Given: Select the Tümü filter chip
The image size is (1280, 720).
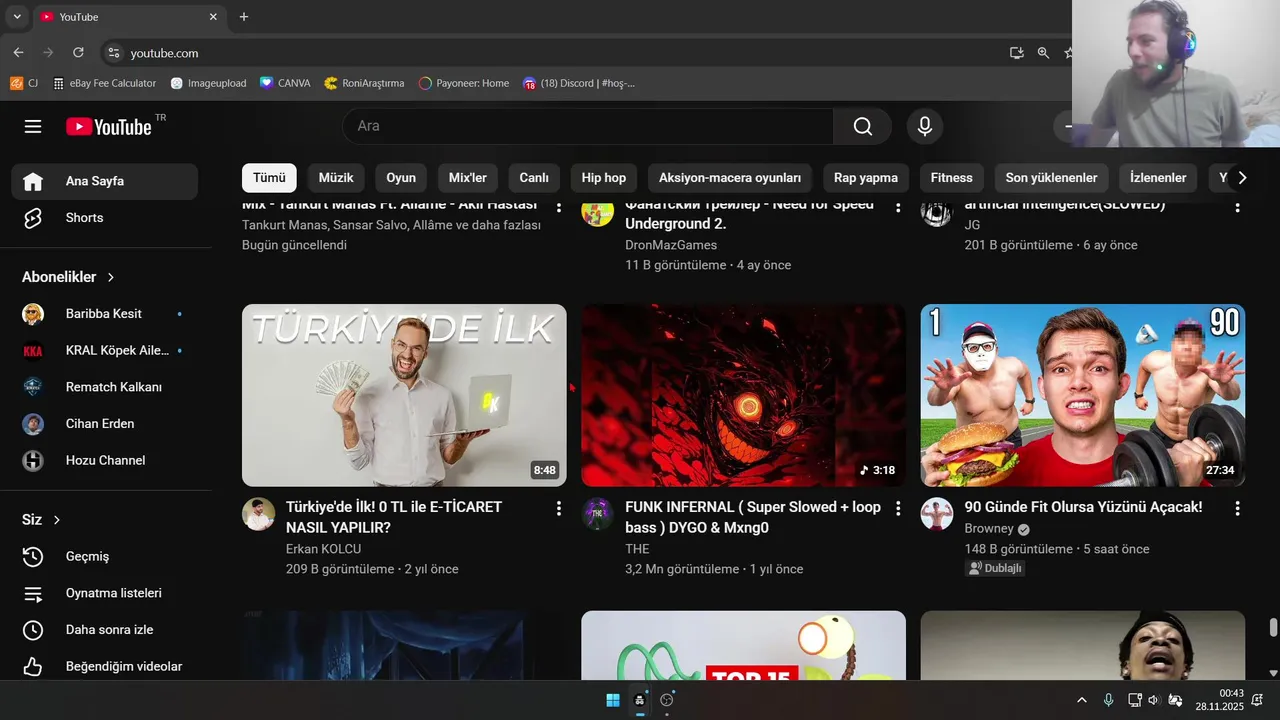Looking at the screenshot, I should click(x=269, y=178).
